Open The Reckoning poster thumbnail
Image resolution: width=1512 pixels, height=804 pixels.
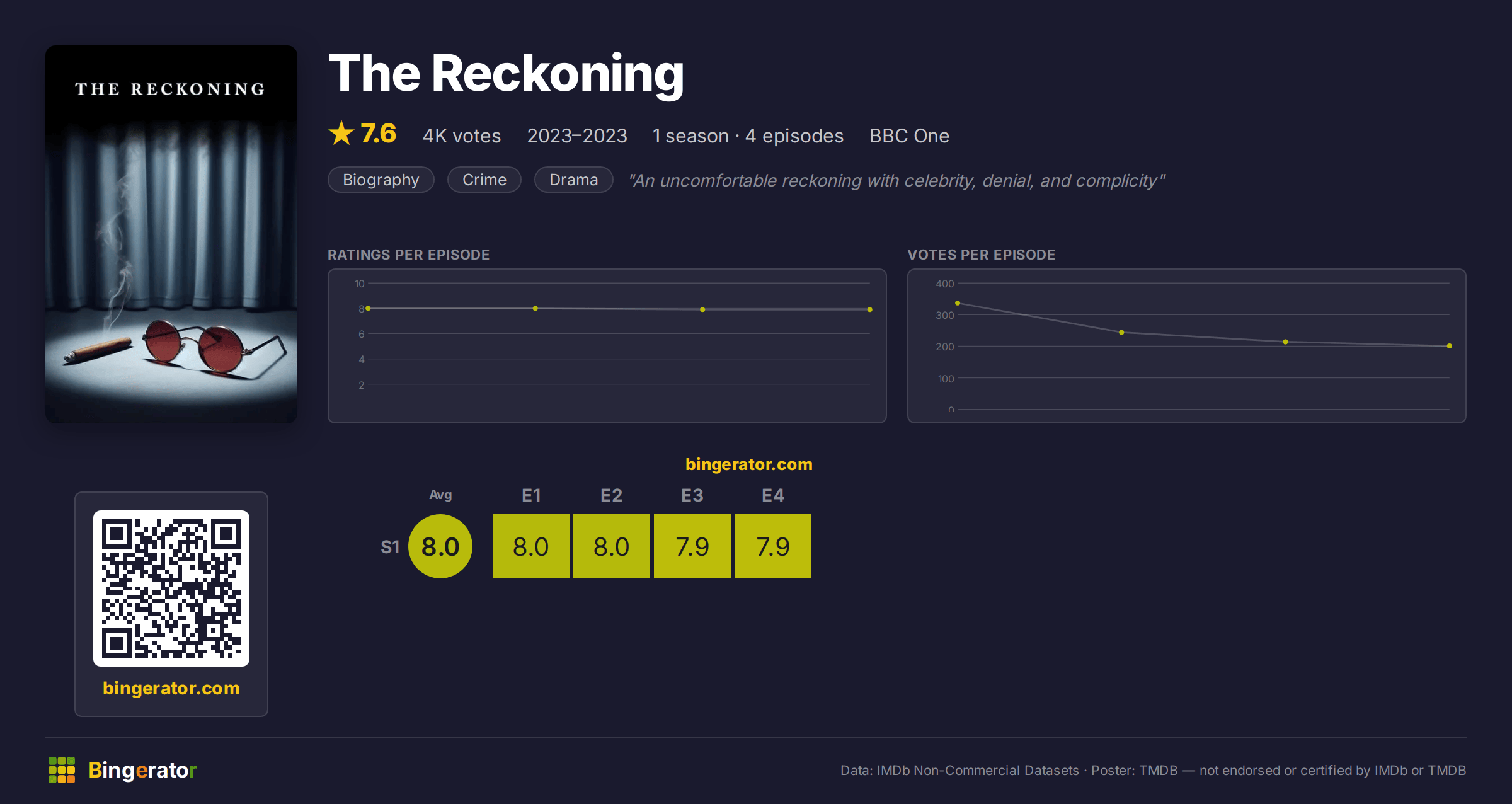click(x=171, y=234)
